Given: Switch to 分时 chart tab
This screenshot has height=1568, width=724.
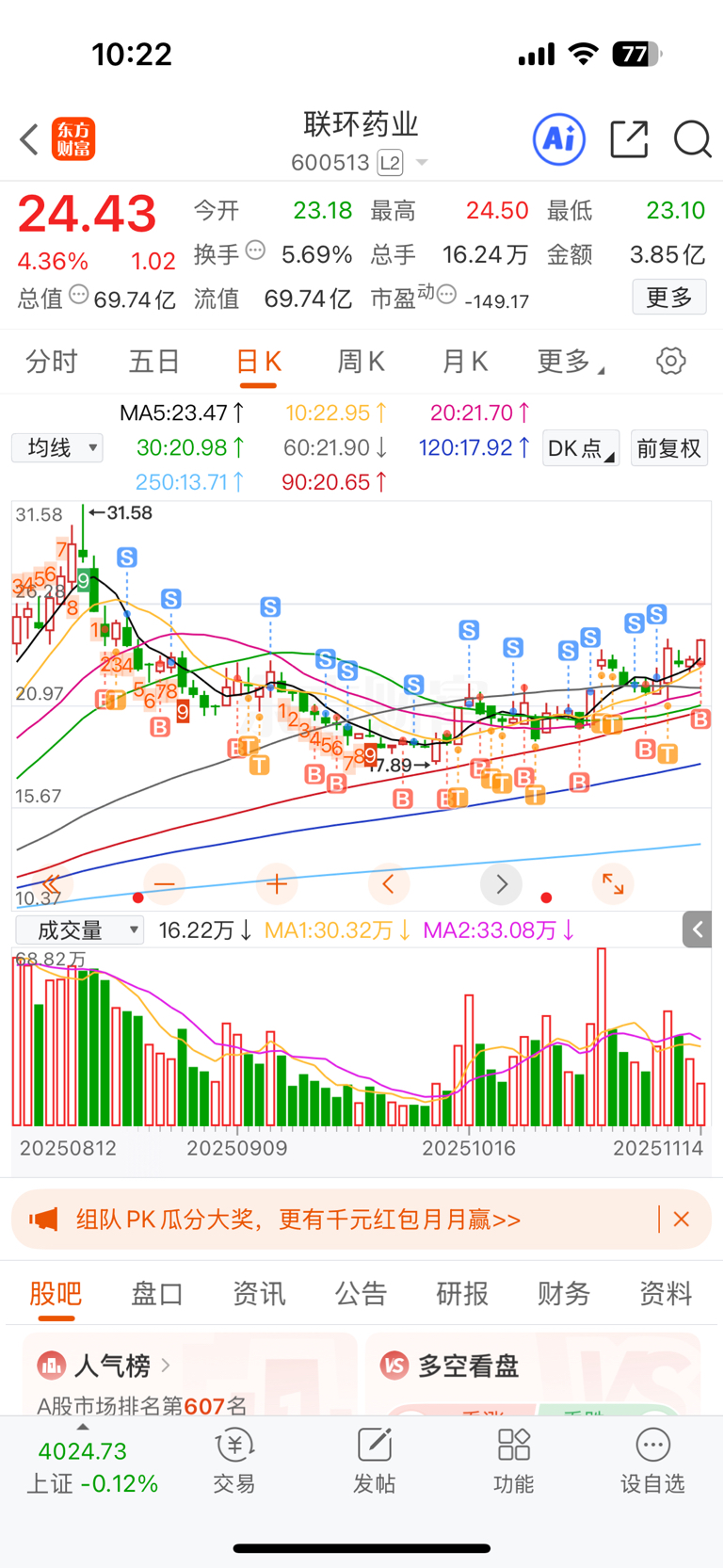Looking at the screenshot, I should (x=51, y=362).
